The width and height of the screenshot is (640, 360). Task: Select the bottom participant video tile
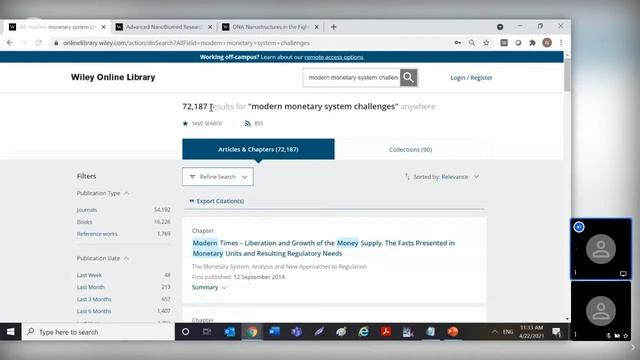coord(601,311)
